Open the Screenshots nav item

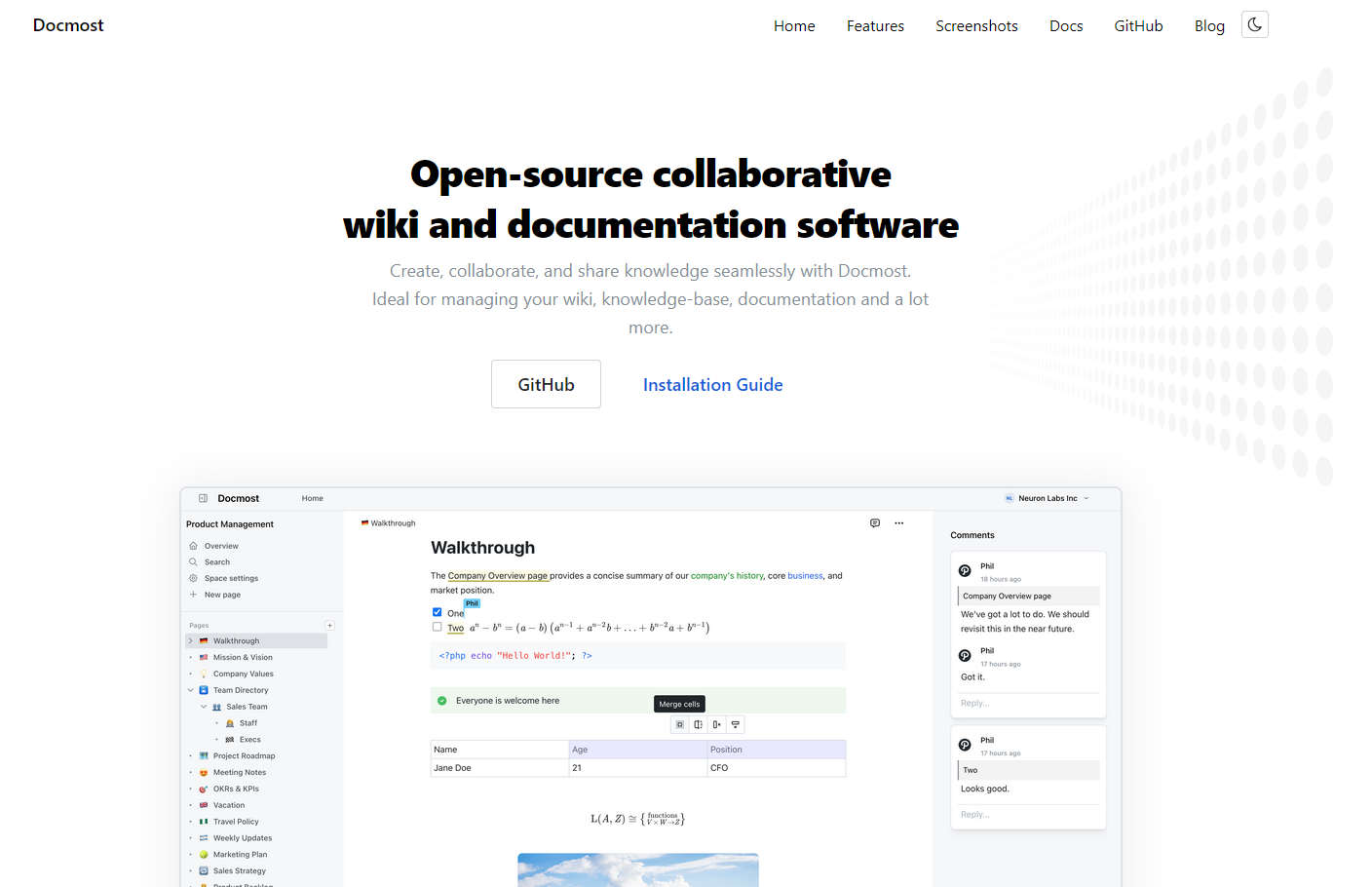976,26
